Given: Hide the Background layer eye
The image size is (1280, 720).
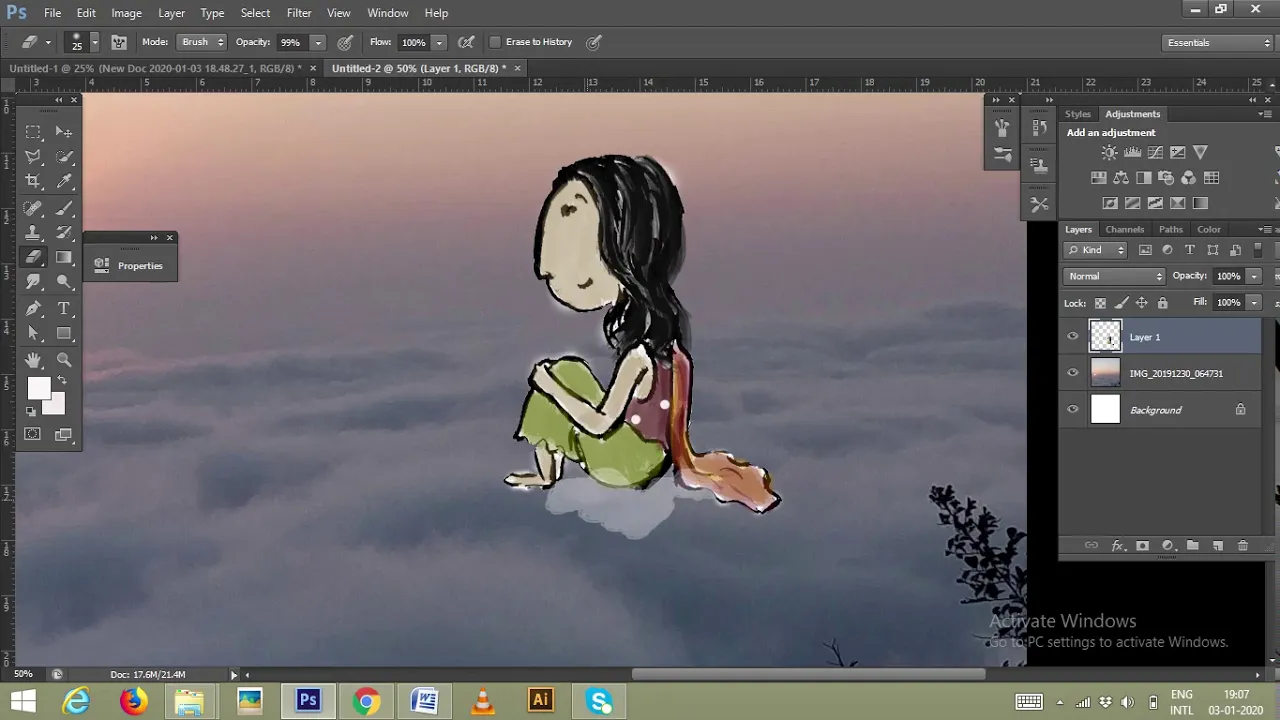Looking at the screenshot, I should [x=1073, y=409].
